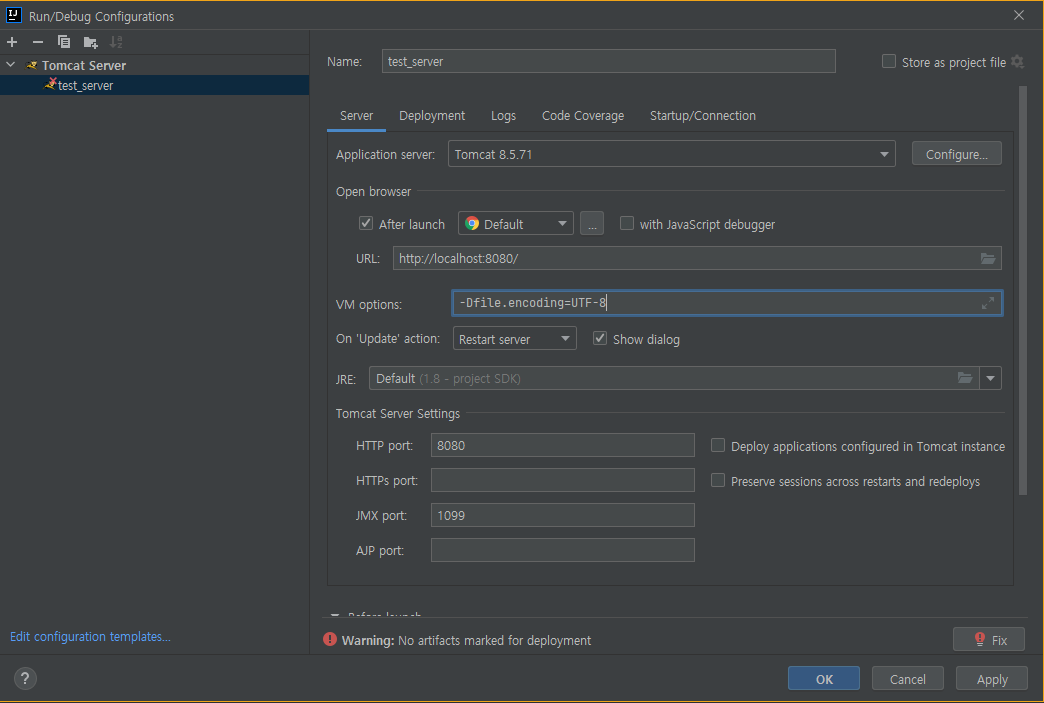Open Edit configuration templates link
1044x703 pixels.
coord(91,636)
